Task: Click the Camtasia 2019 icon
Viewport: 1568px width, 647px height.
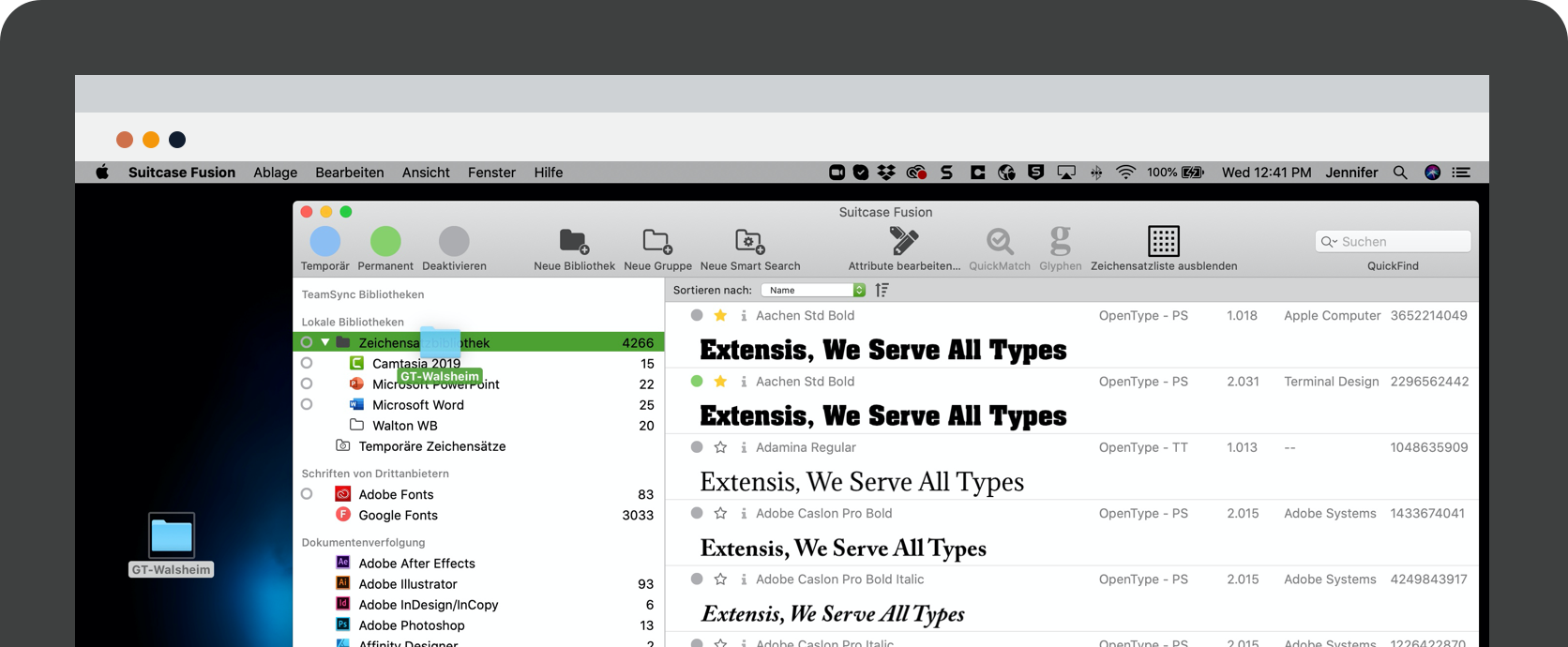Action: point(356,363)
